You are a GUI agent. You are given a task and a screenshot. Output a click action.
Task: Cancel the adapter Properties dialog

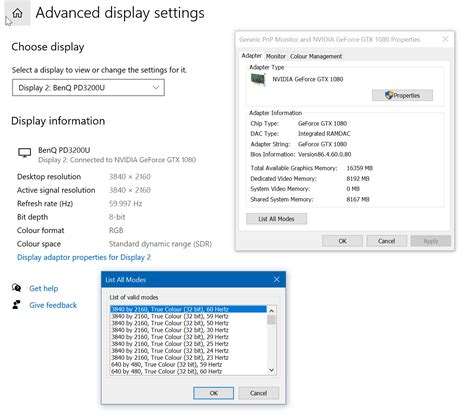[386, 241]
